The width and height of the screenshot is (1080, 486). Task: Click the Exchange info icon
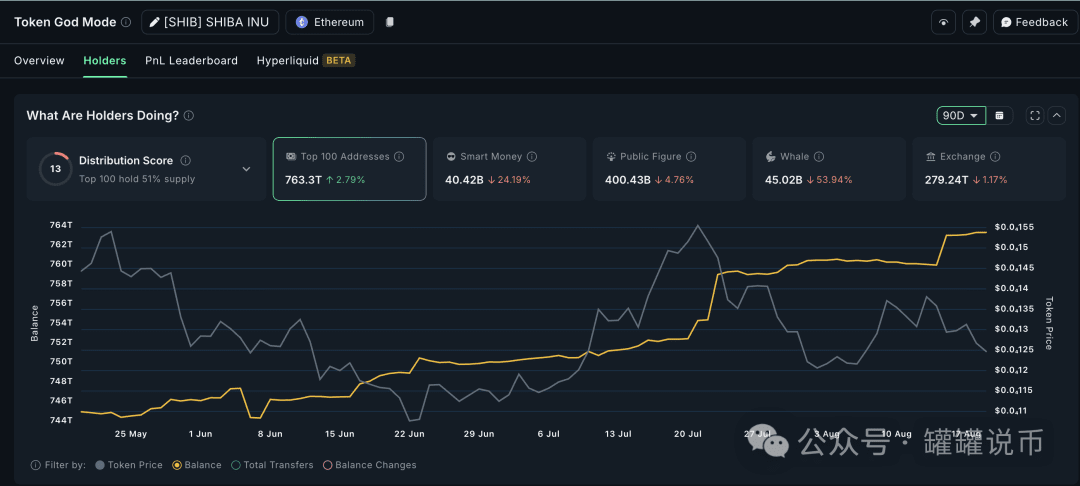pos(995,157)
